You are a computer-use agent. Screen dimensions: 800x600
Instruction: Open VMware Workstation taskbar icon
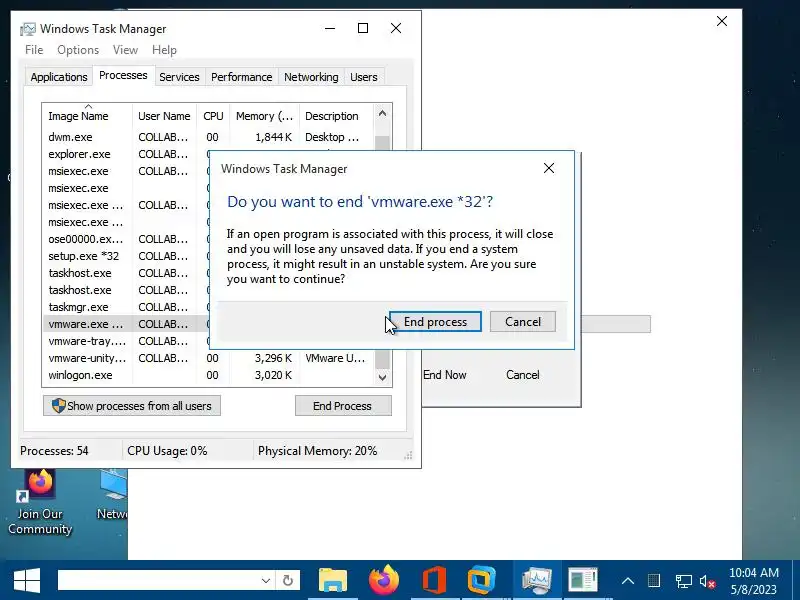point(482,580)
